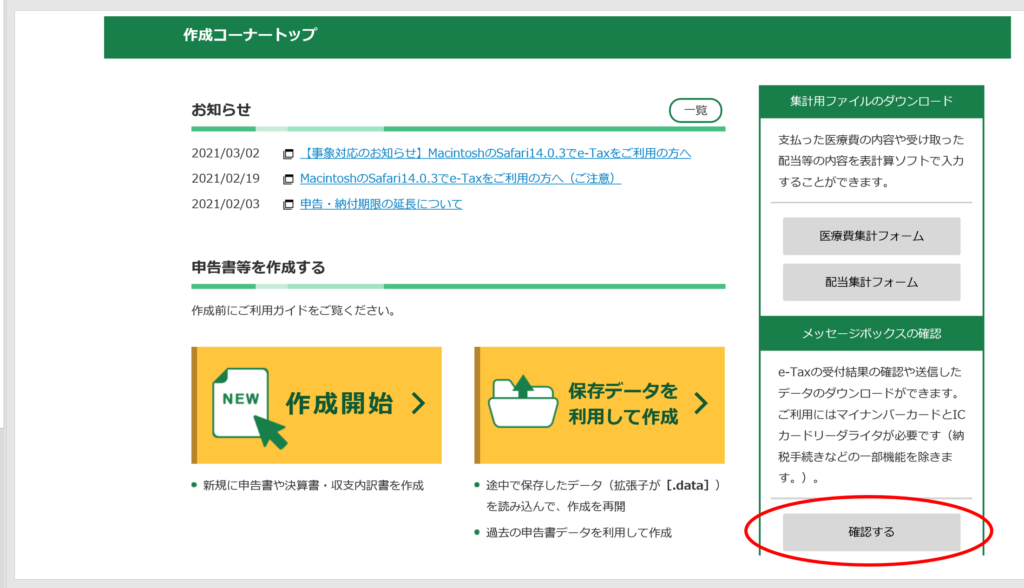Click the 途中で保存したデータ bullet text
The image size is (1024, 588).
[603, 496]
